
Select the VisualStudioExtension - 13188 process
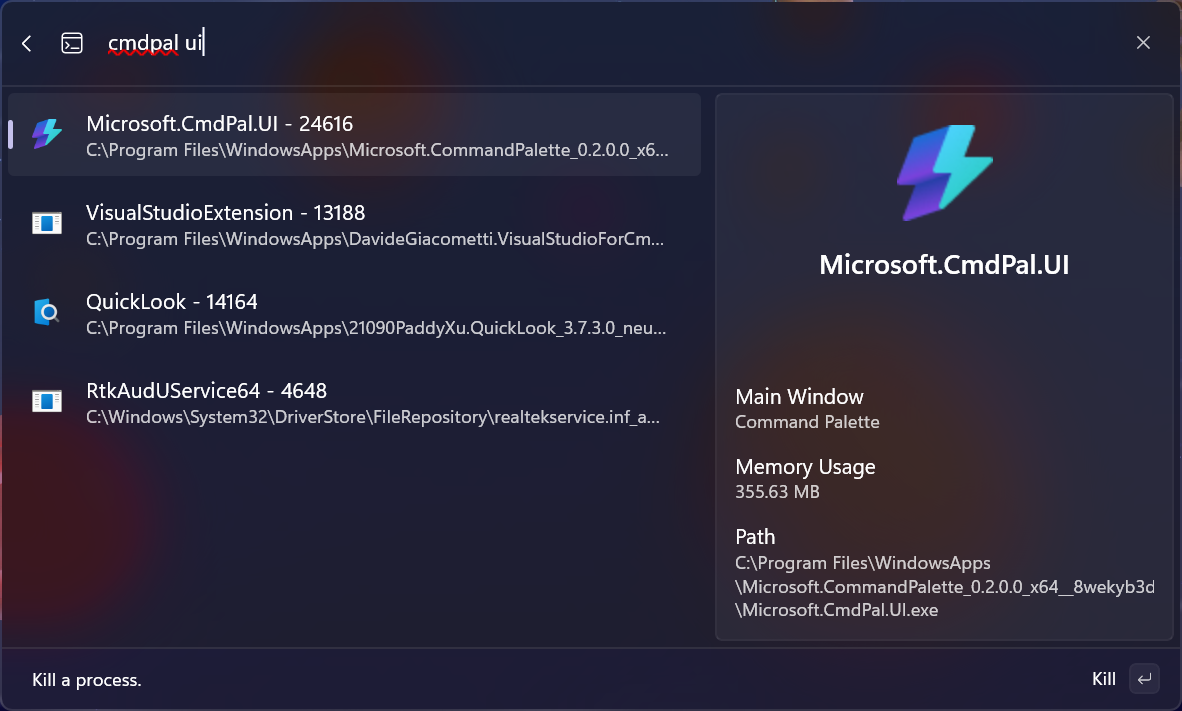click(x=354, y=224)
